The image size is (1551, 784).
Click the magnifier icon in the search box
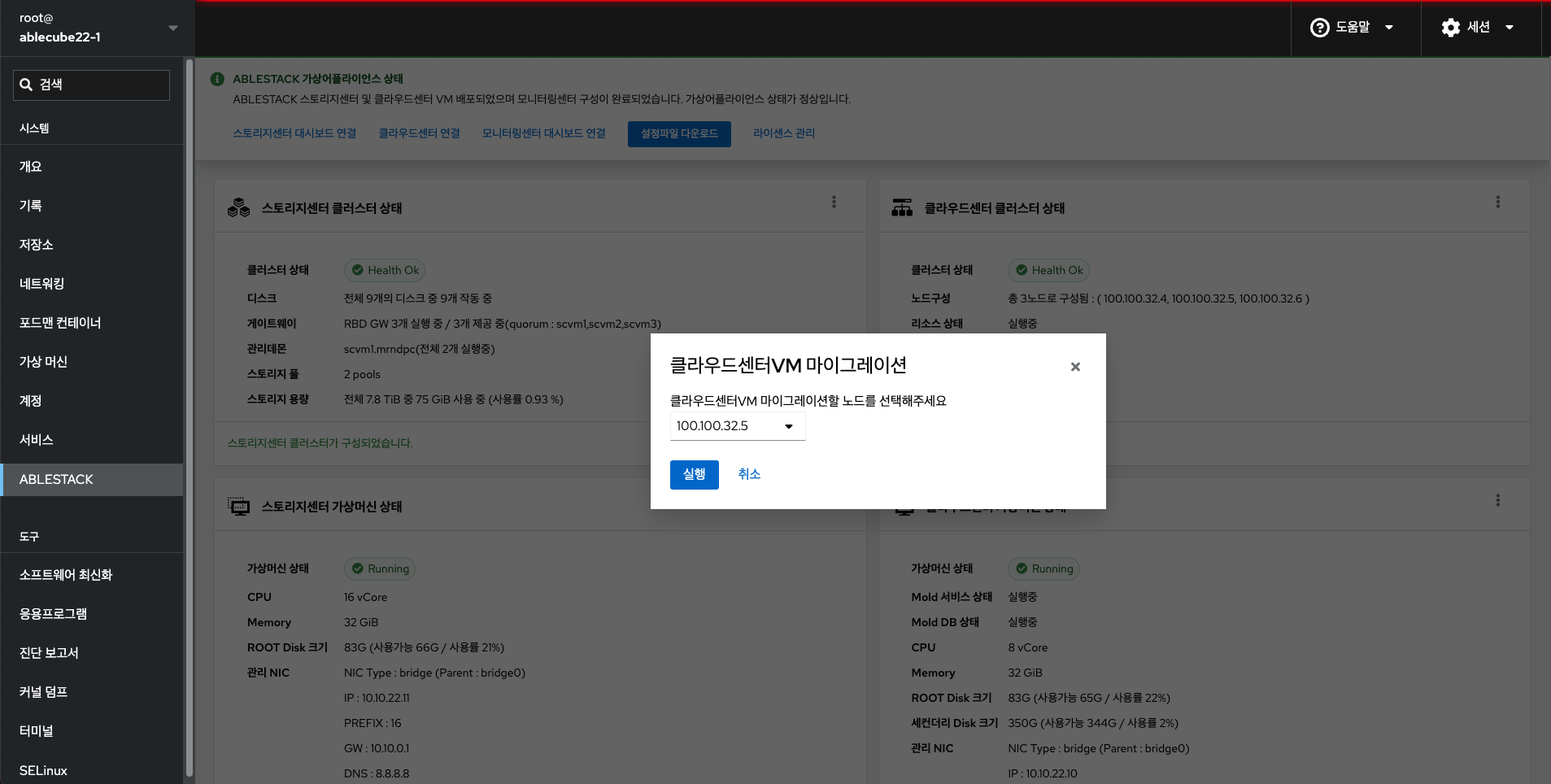coord(26,85)
